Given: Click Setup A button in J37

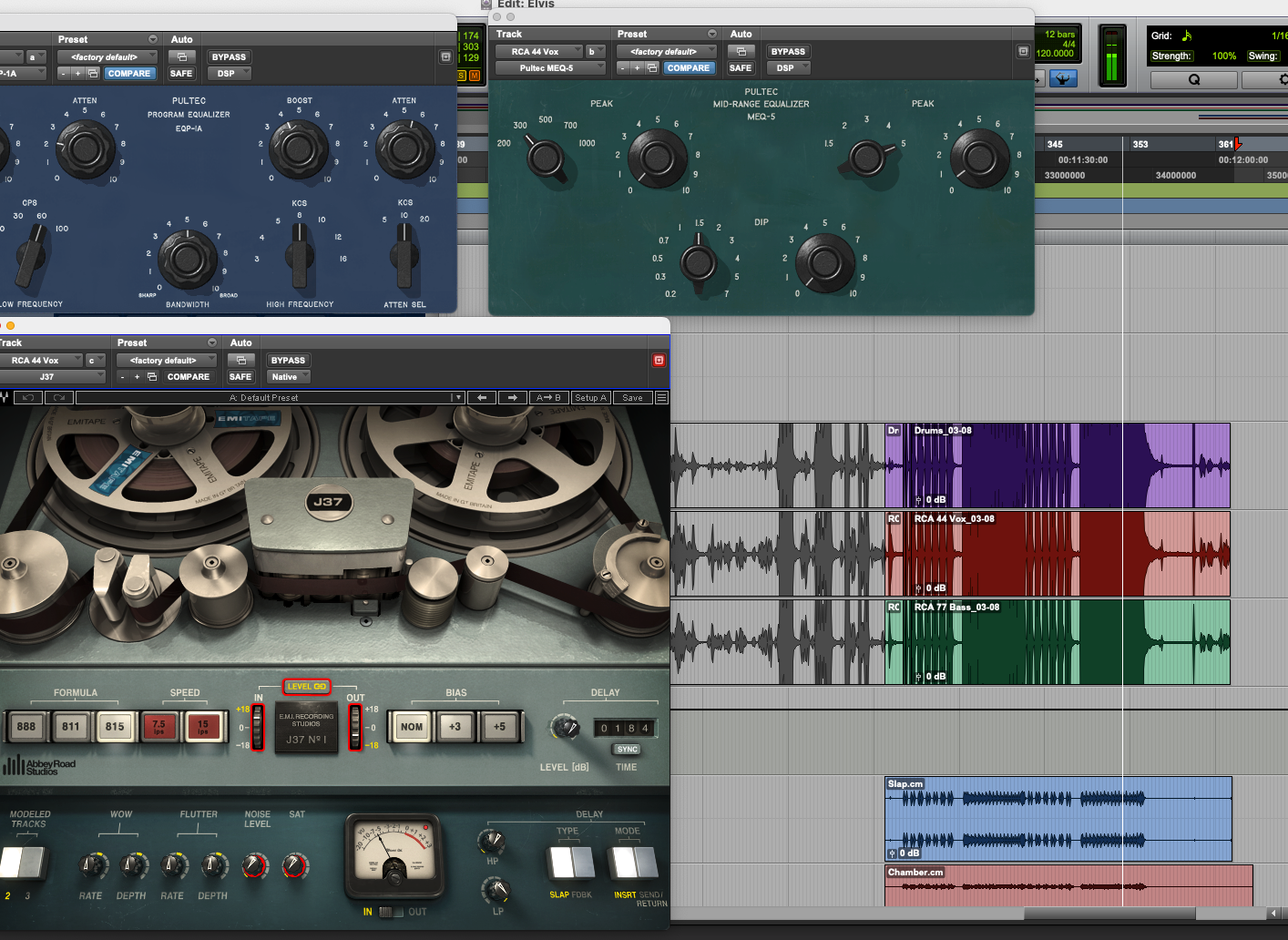Looking at the screenshot, I should [x=590, y=398].
